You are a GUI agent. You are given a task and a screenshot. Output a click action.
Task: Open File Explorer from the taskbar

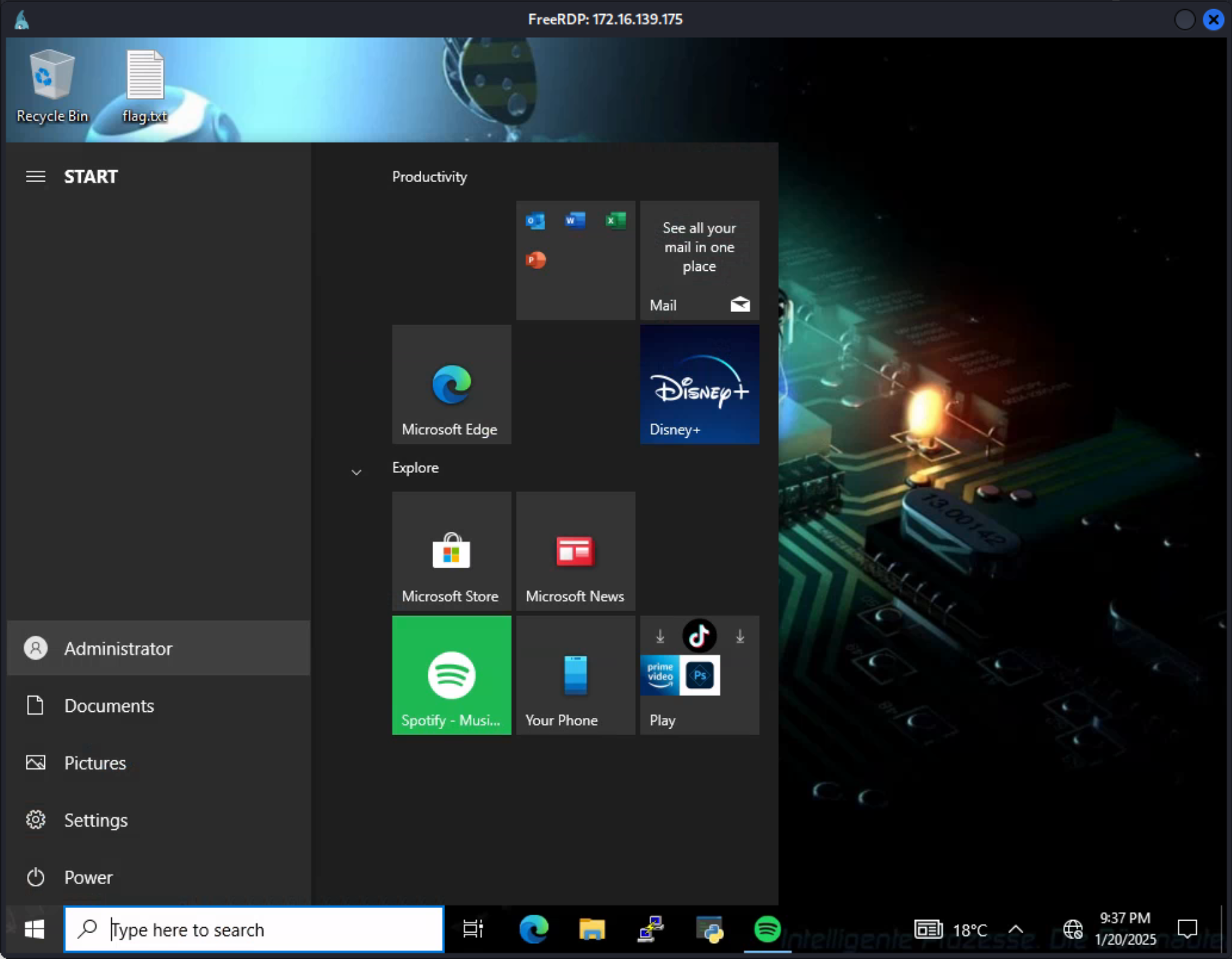(592, 930)
